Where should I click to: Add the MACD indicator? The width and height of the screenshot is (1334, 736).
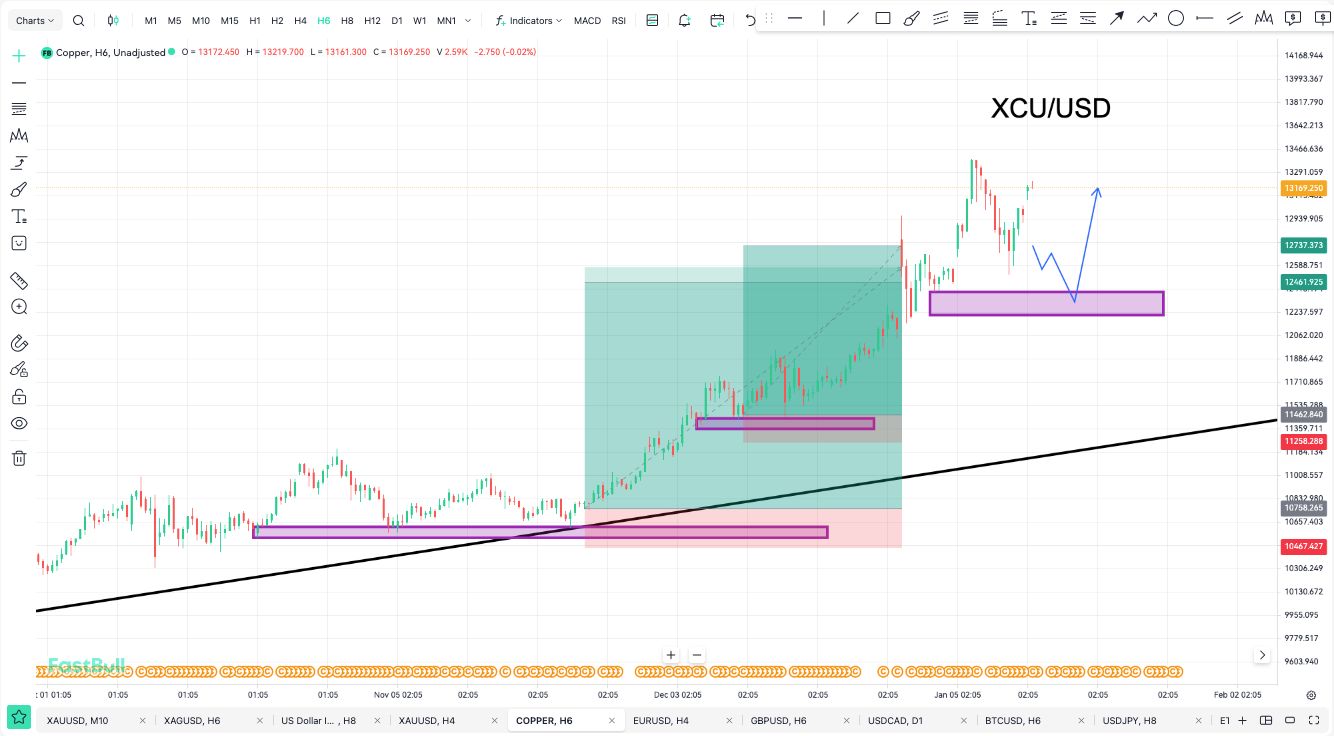[587, 20]
